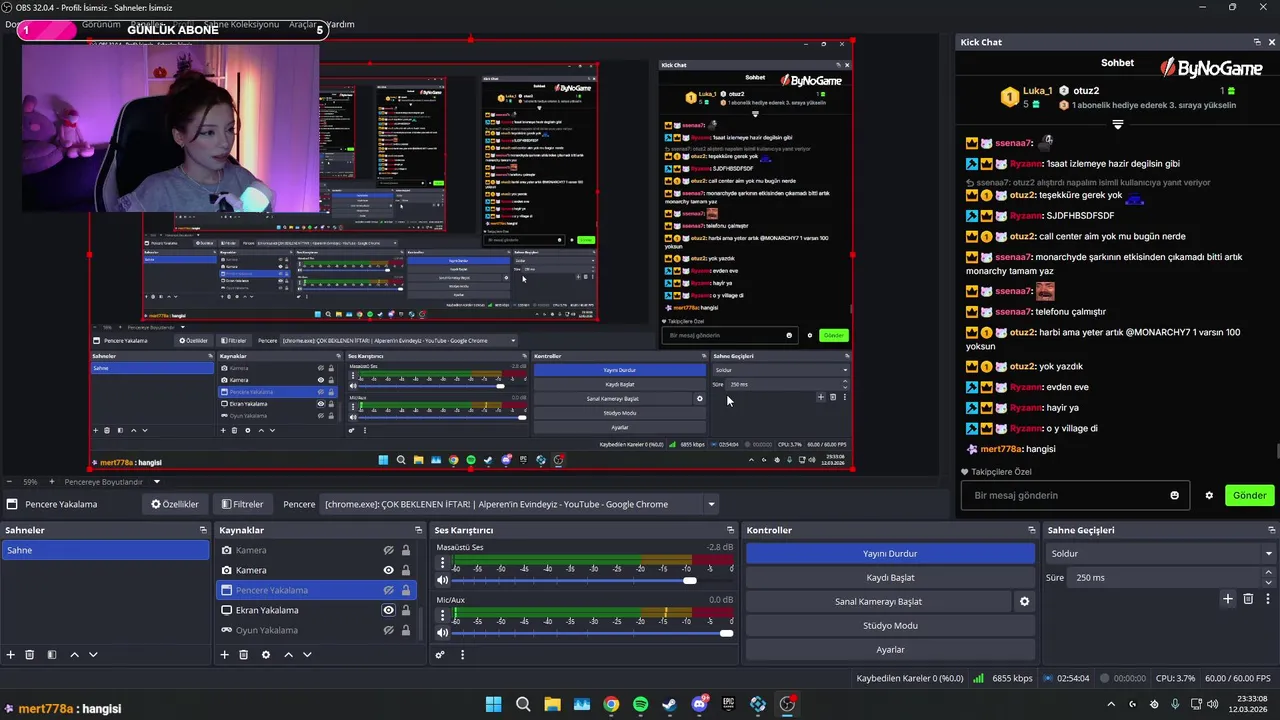Open Masaüstü Ses three-dot options

pos(442,563)
